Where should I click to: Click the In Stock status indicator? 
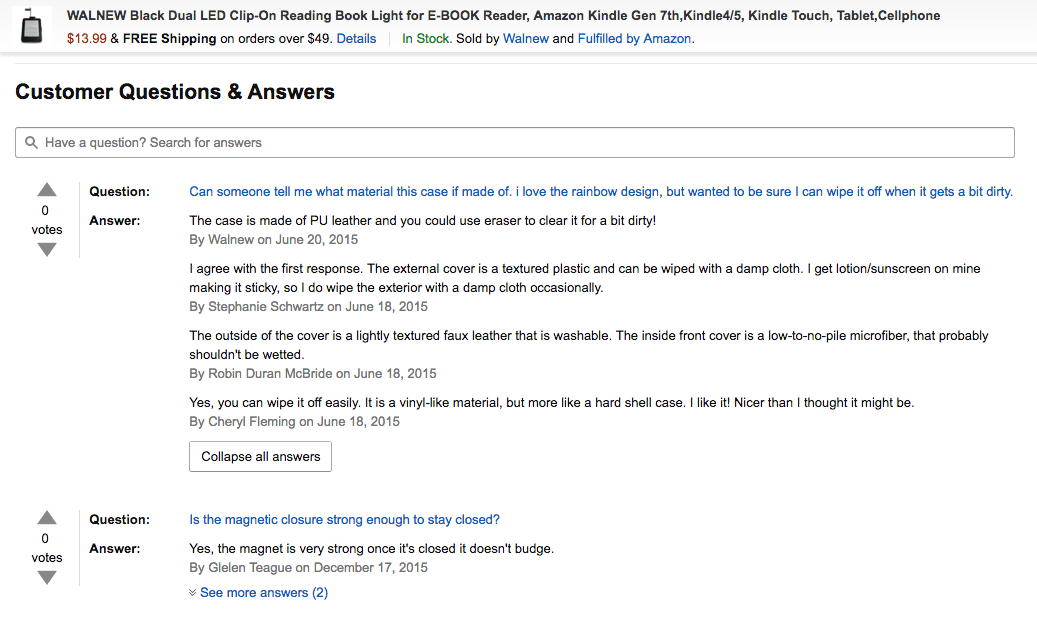click(x=426, y=37)
